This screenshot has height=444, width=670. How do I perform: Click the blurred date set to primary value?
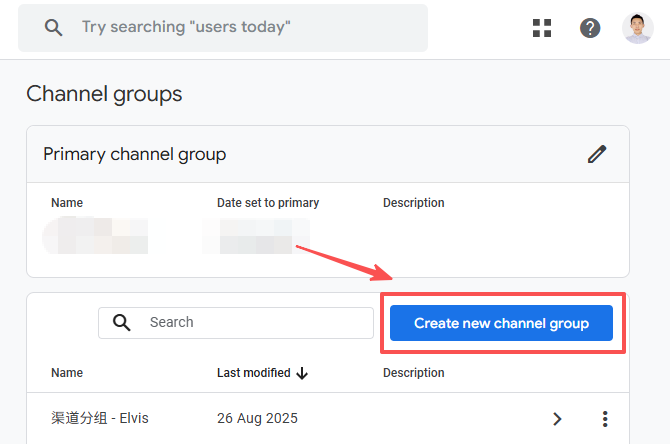coord(256,236)
